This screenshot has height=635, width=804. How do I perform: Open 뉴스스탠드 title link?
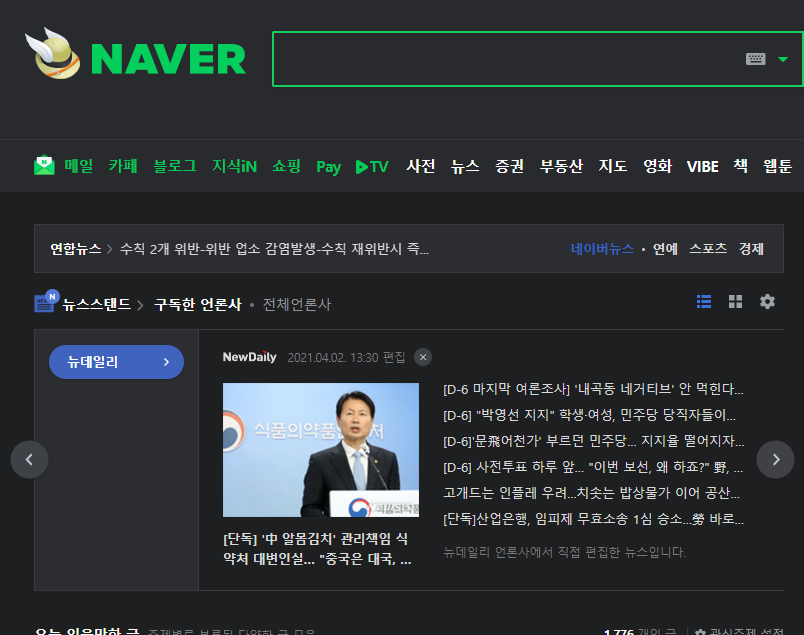[x=97, y=304]
